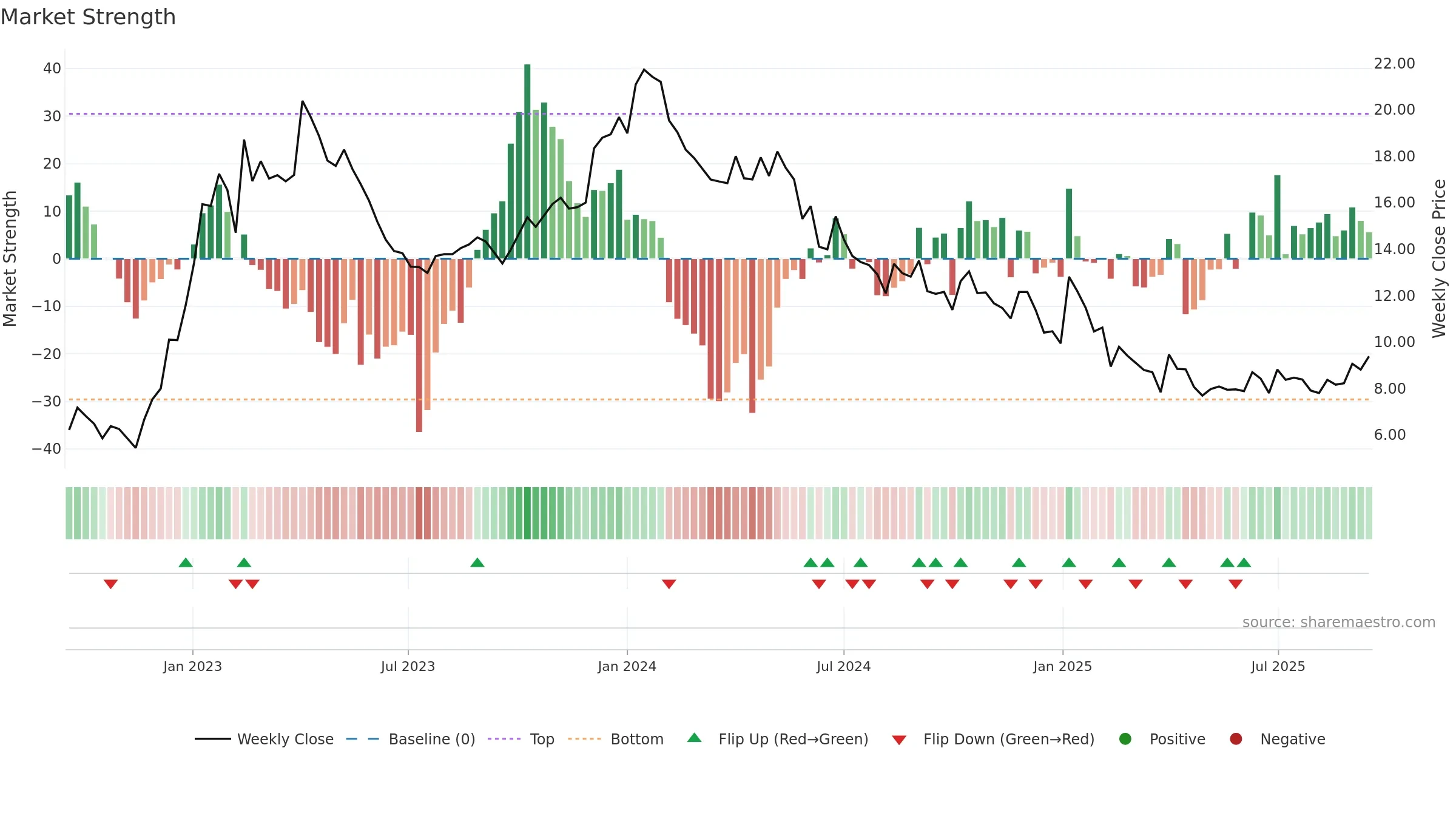Click the lone flip-up marker between Jul 2023 and Jan 2024
The image size is (1456, 819).
pos(477,562)
